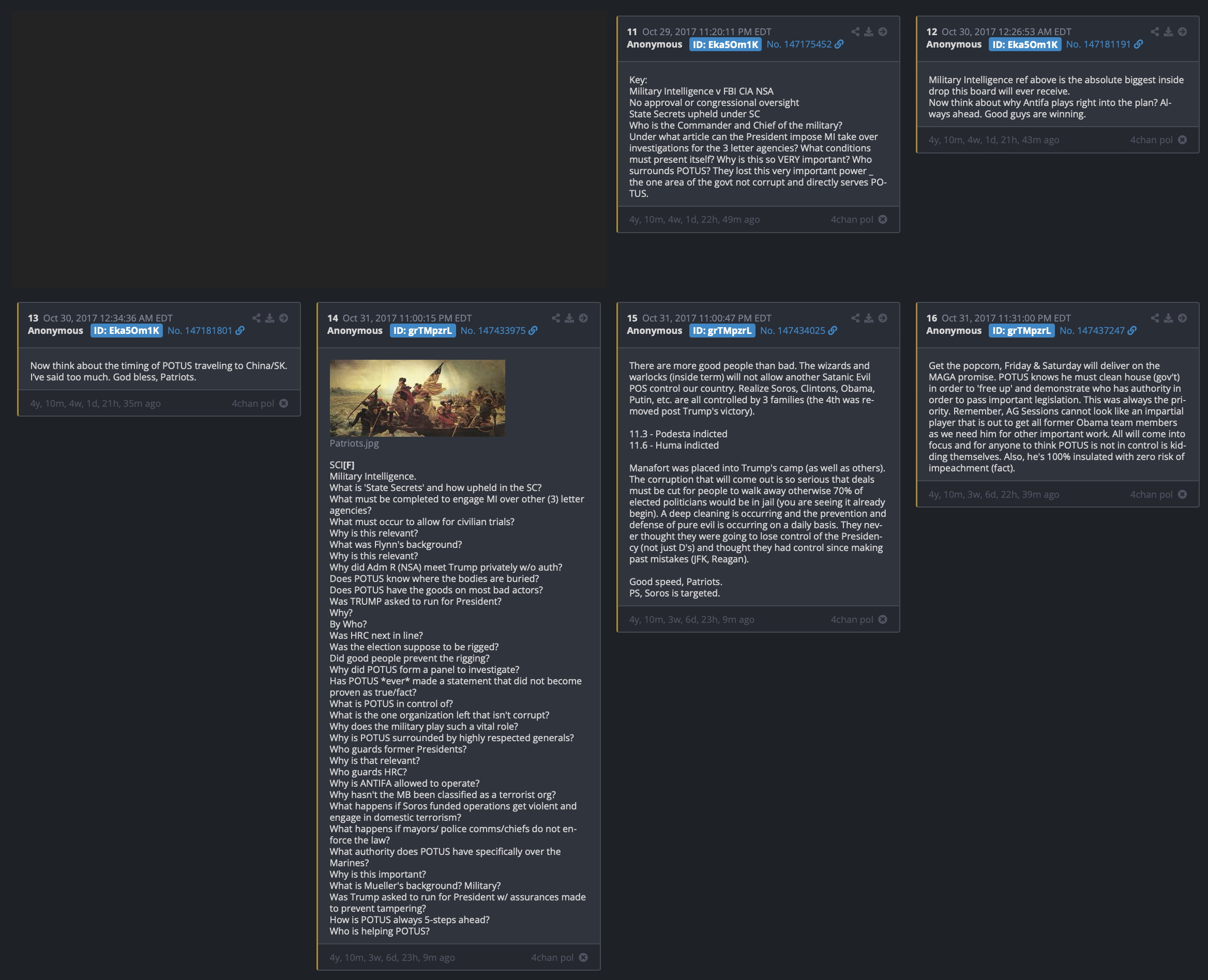Click link icon beside No. 147181191

pyautogui.click(x=1139, y=44)
